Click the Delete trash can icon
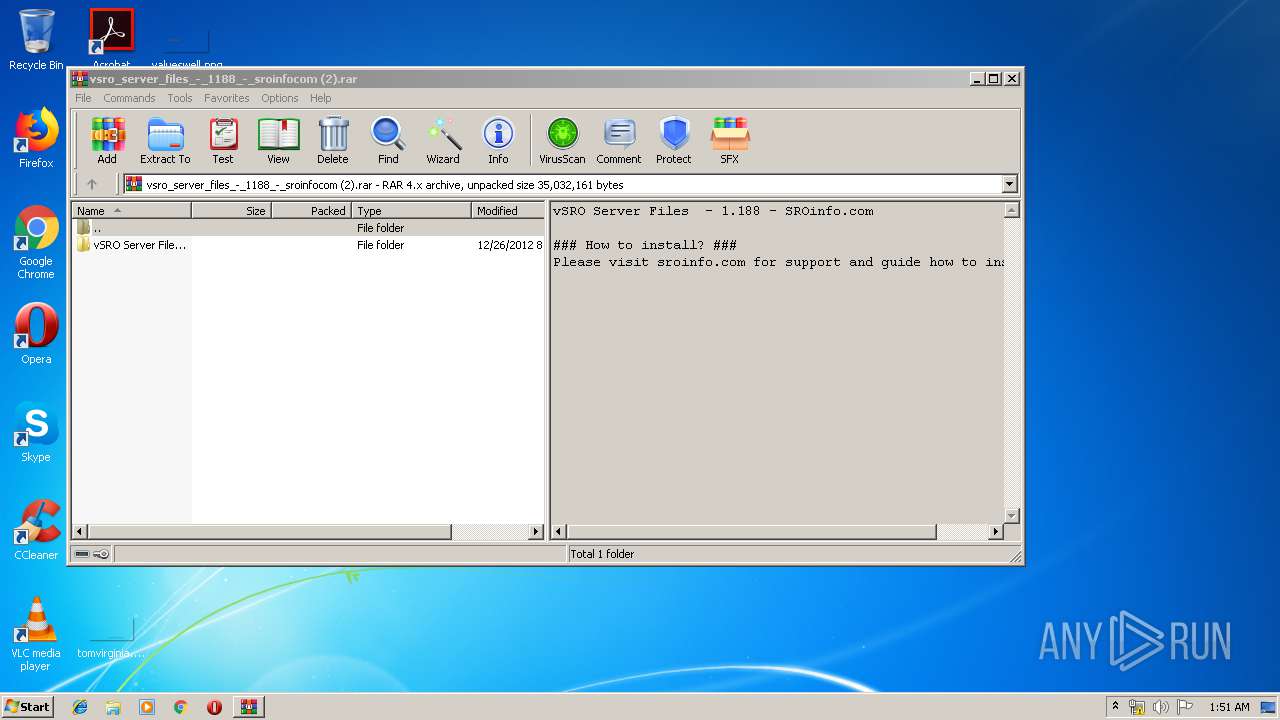The image size is (1280, 720). 333,140
